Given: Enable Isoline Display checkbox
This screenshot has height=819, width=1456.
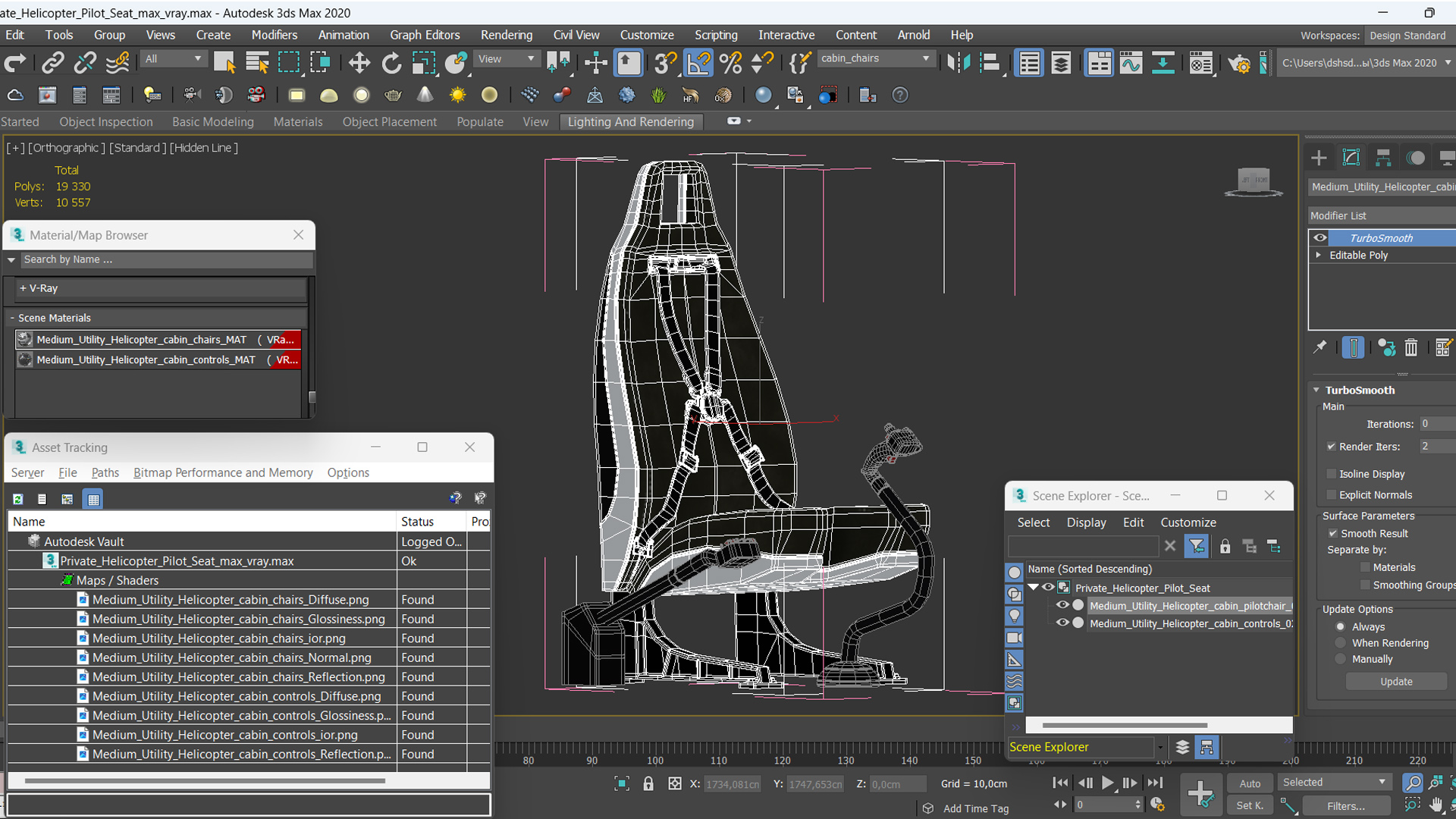Looking at the screenshot, I should point(1331,474).
